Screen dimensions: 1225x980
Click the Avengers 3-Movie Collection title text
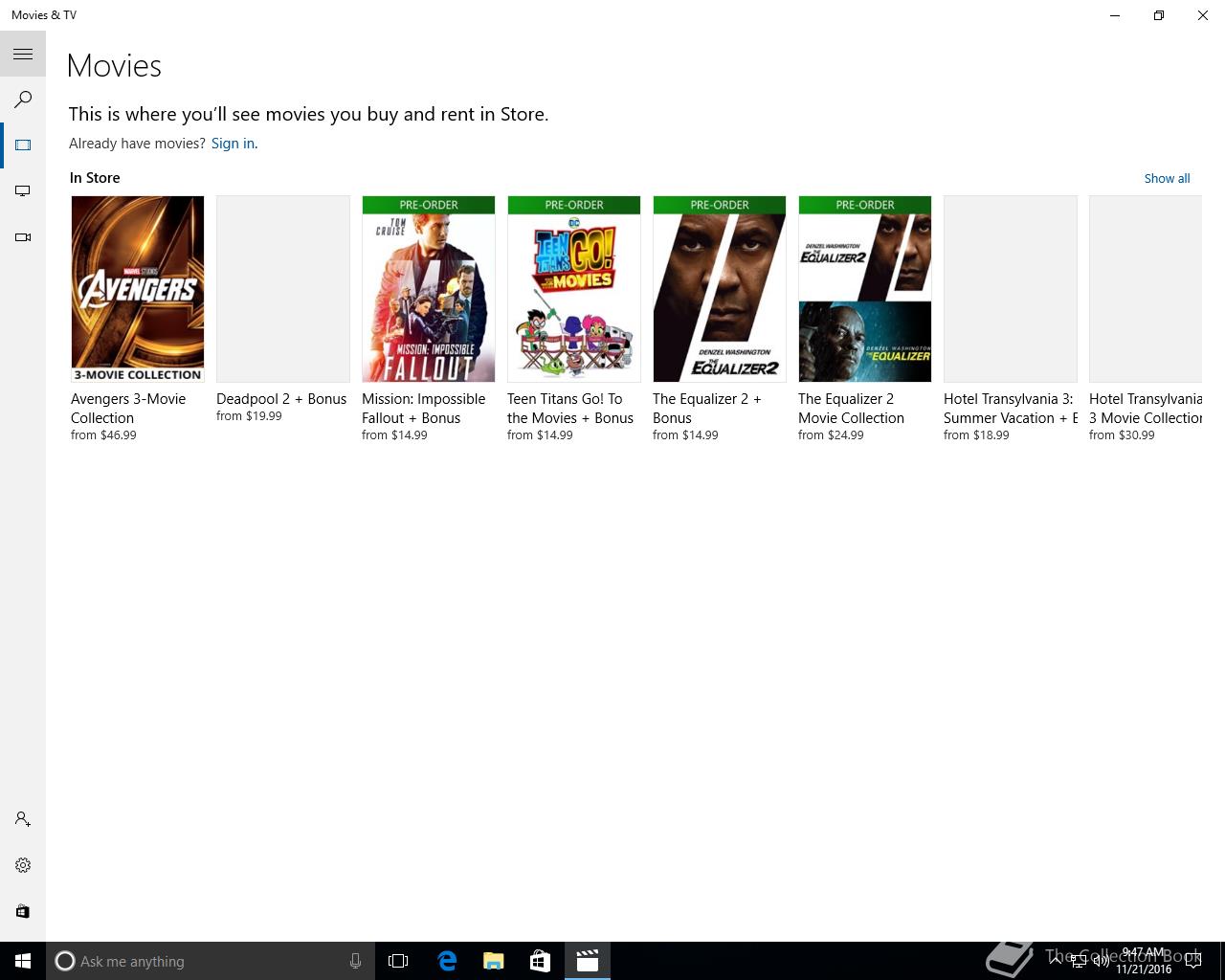click(x=128, y=409)
